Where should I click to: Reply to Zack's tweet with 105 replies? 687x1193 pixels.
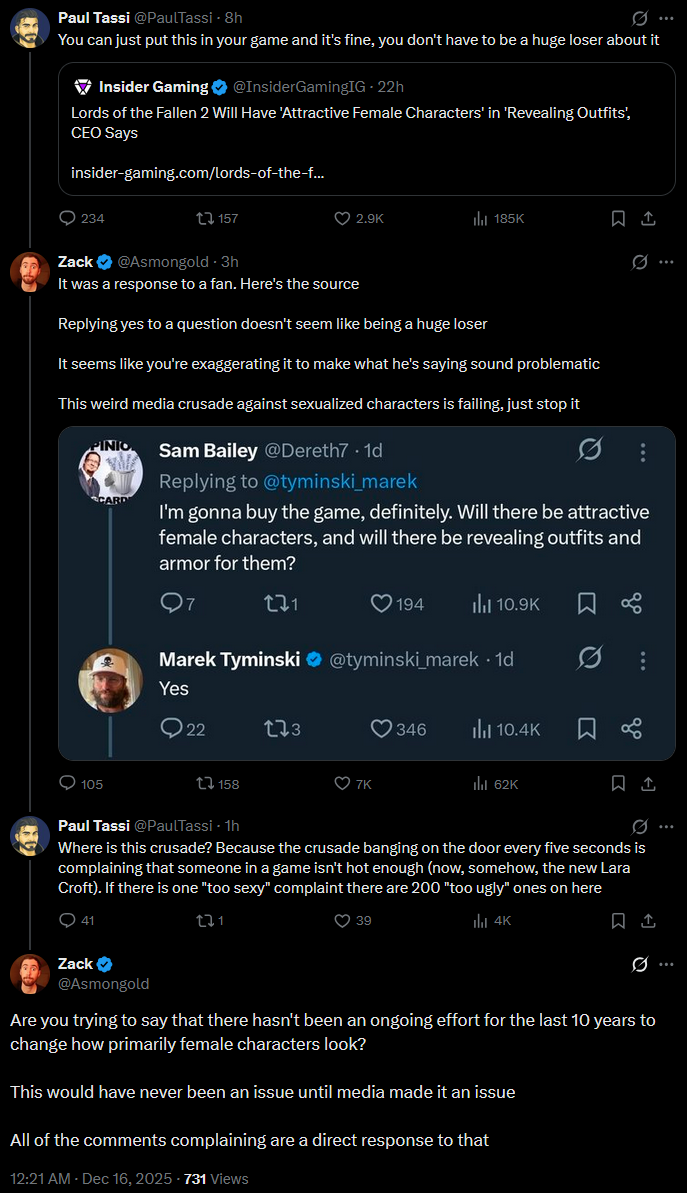click(x=68, y=783)
